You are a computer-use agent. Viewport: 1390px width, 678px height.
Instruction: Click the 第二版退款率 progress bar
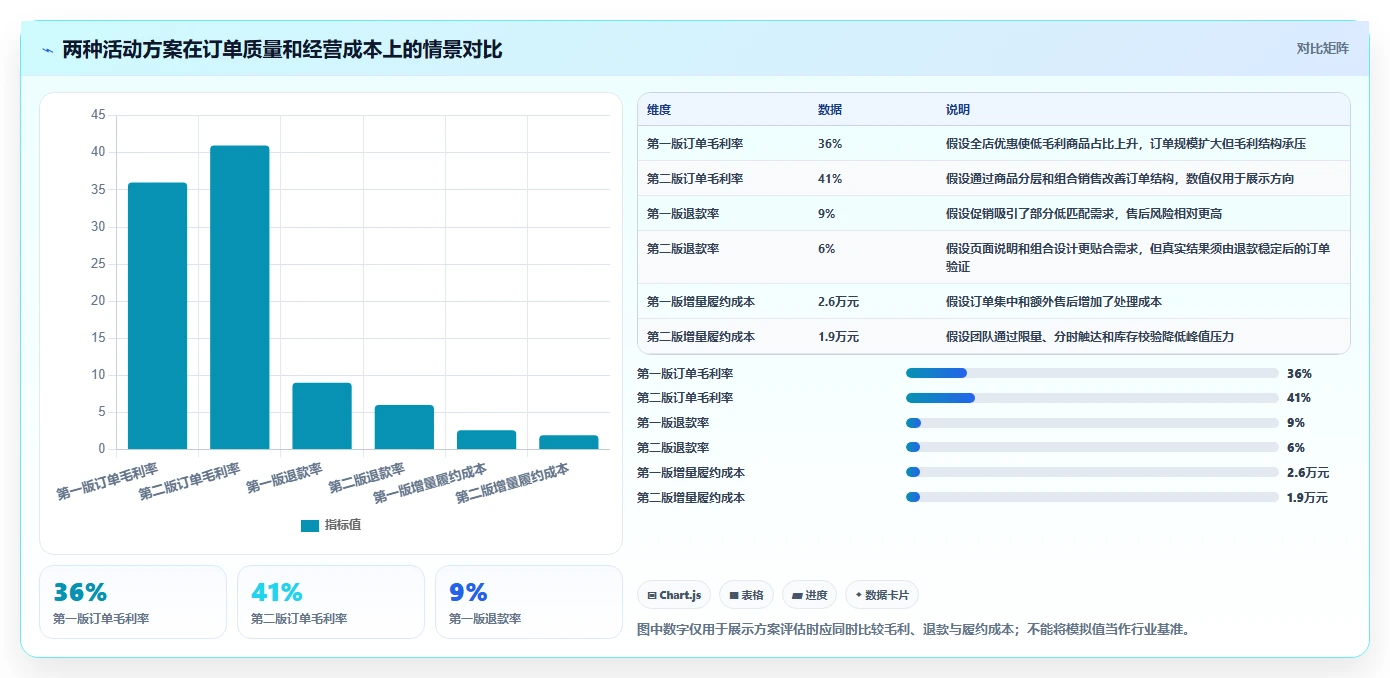pos(1092,447)
